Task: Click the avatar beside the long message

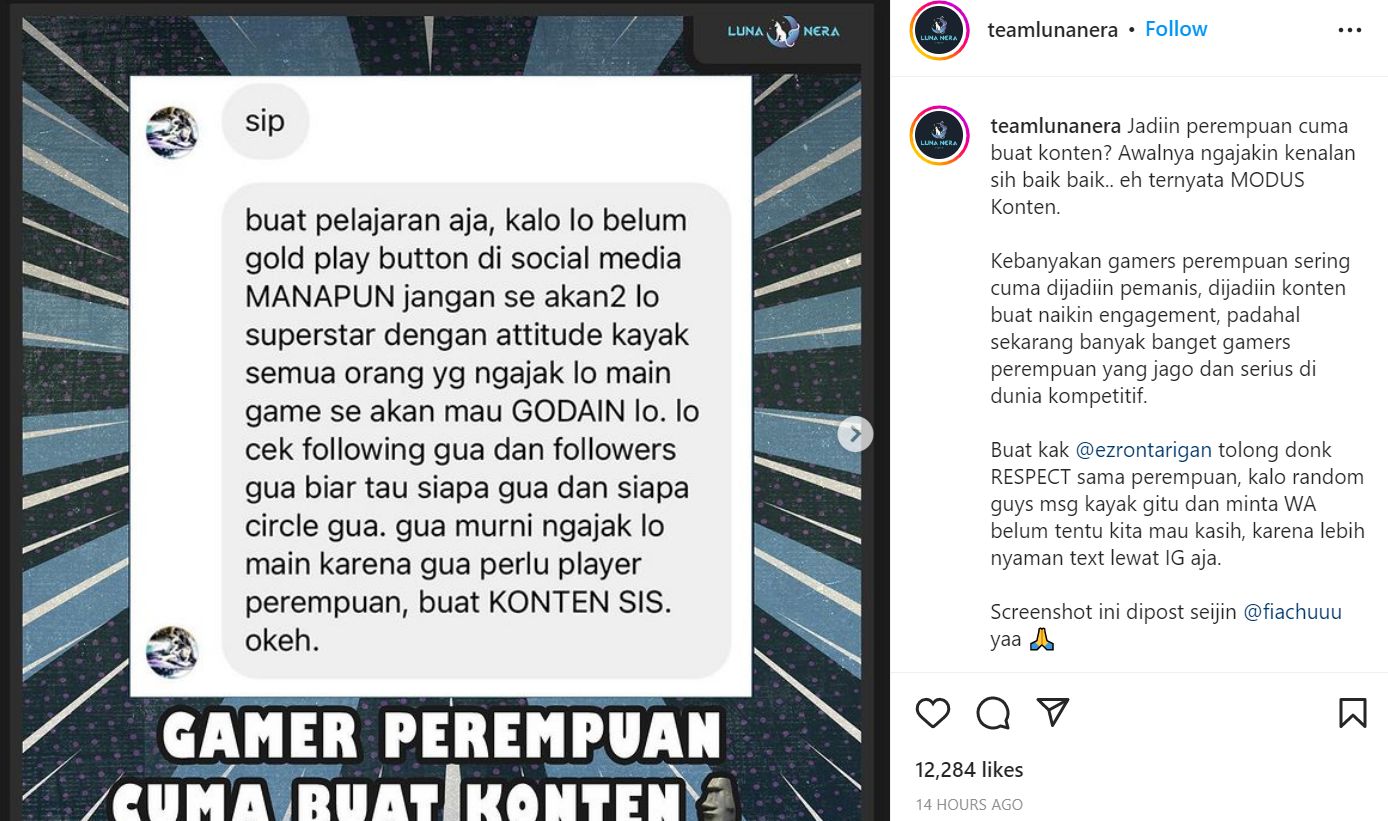Action: point(172,652)
